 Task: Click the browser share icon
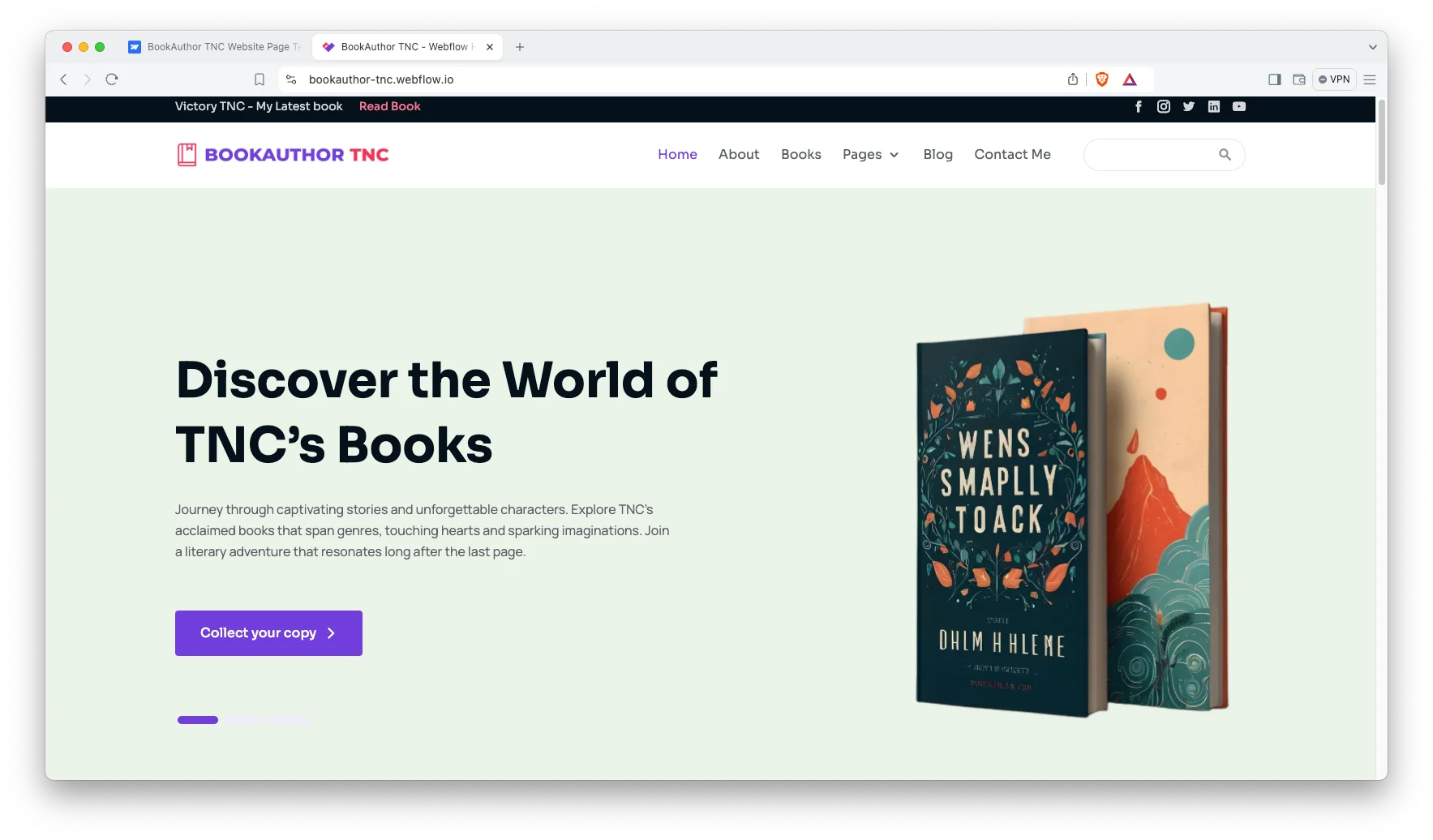1073,79
